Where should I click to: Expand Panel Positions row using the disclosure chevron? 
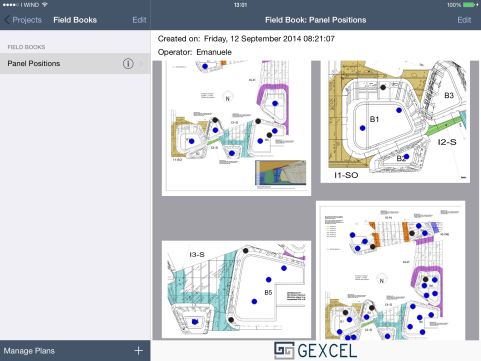pos(141,63)
